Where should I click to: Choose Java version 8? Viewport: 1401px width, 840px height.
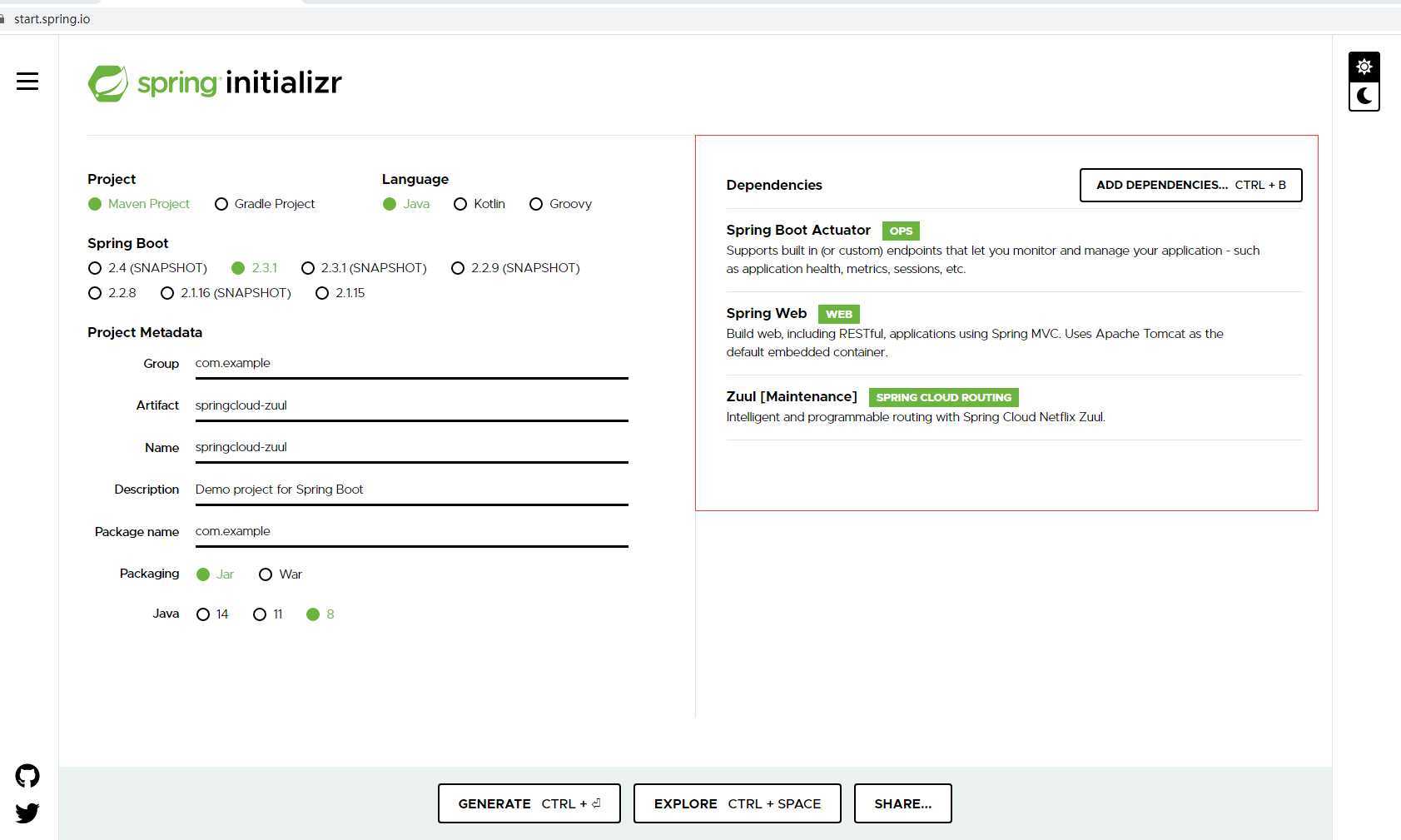tap(320, 614)
